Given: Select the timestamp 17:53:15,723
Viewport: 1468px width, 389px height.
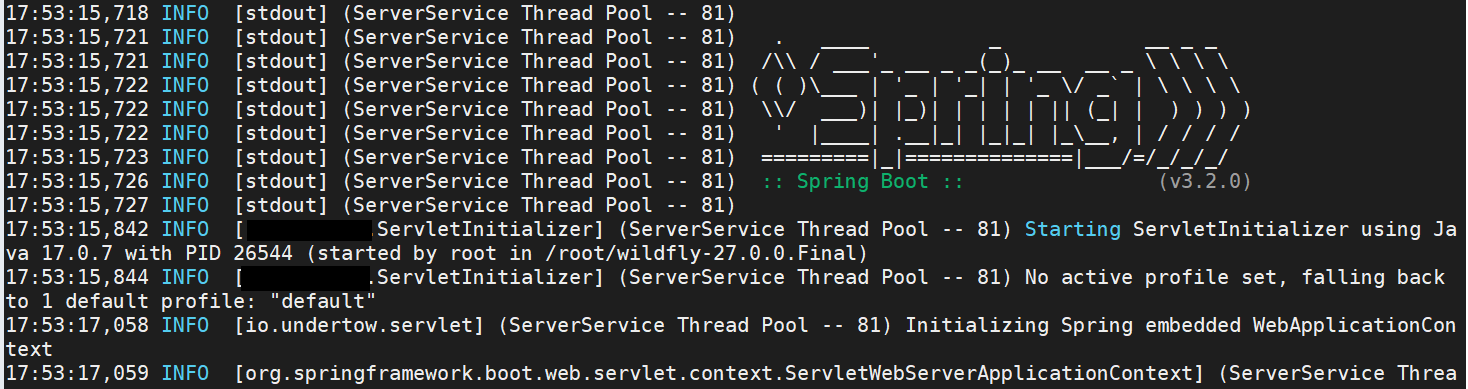Looking at the screenshot, I should point(77,158).
